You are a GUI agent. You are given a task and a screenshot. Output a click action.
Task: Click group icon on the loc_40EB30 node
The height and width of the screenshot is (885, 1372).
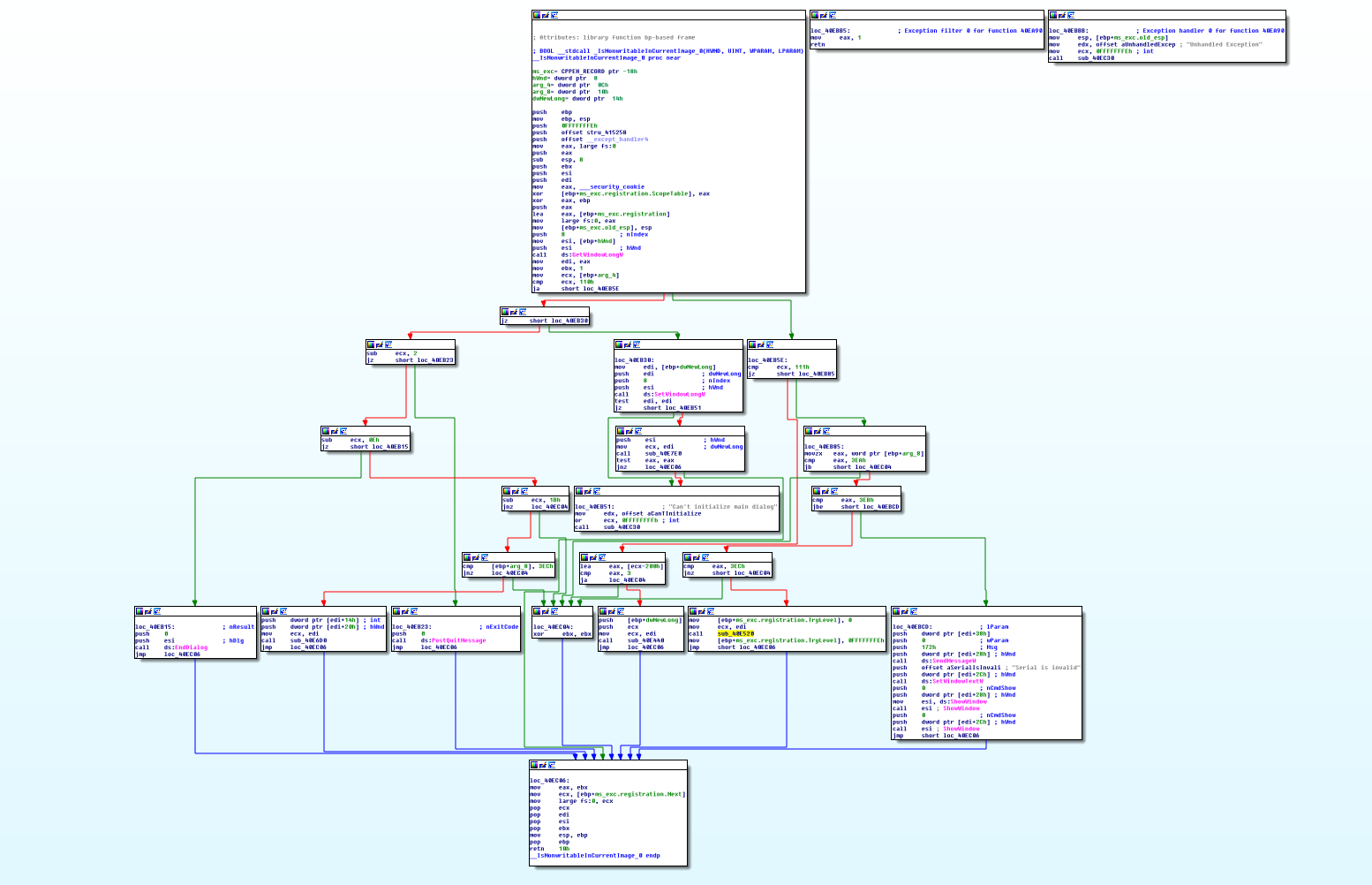(637, 344)
